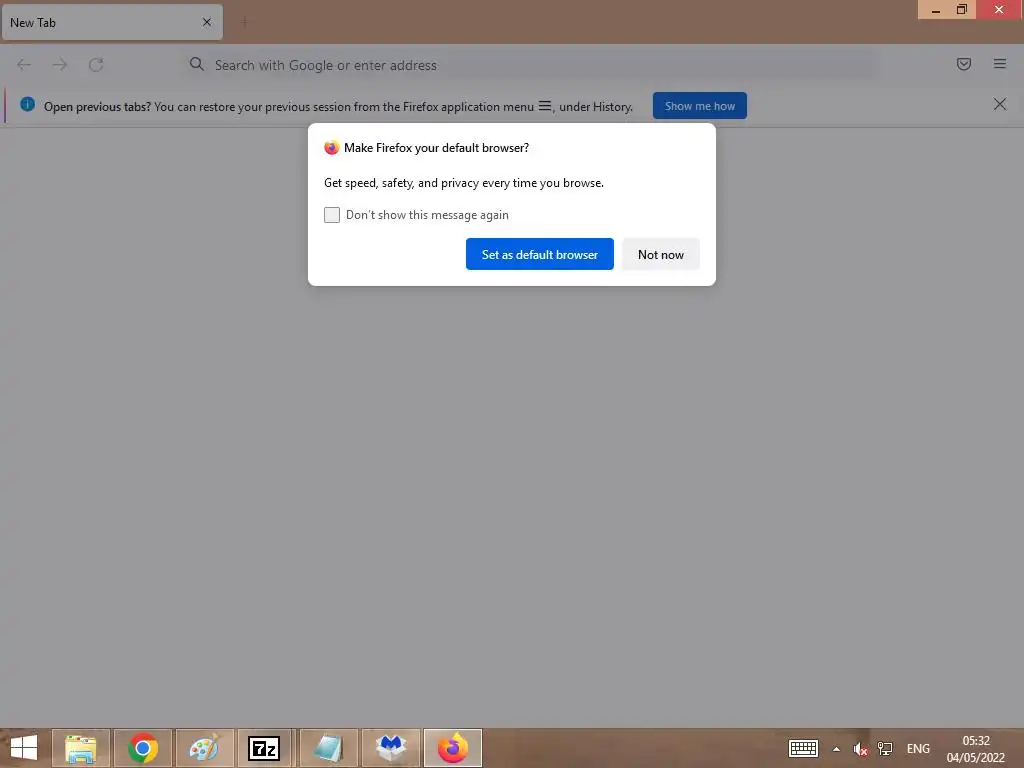Click the Set as default browser button
Viewport: 1024px width, 768px height.
[x=539, y=254]
